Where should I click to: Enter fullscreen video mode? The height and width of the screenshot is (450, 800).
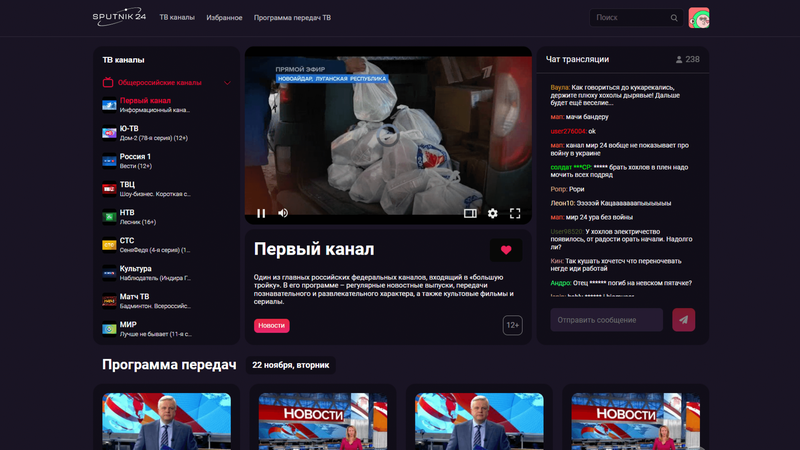point(515,213)
